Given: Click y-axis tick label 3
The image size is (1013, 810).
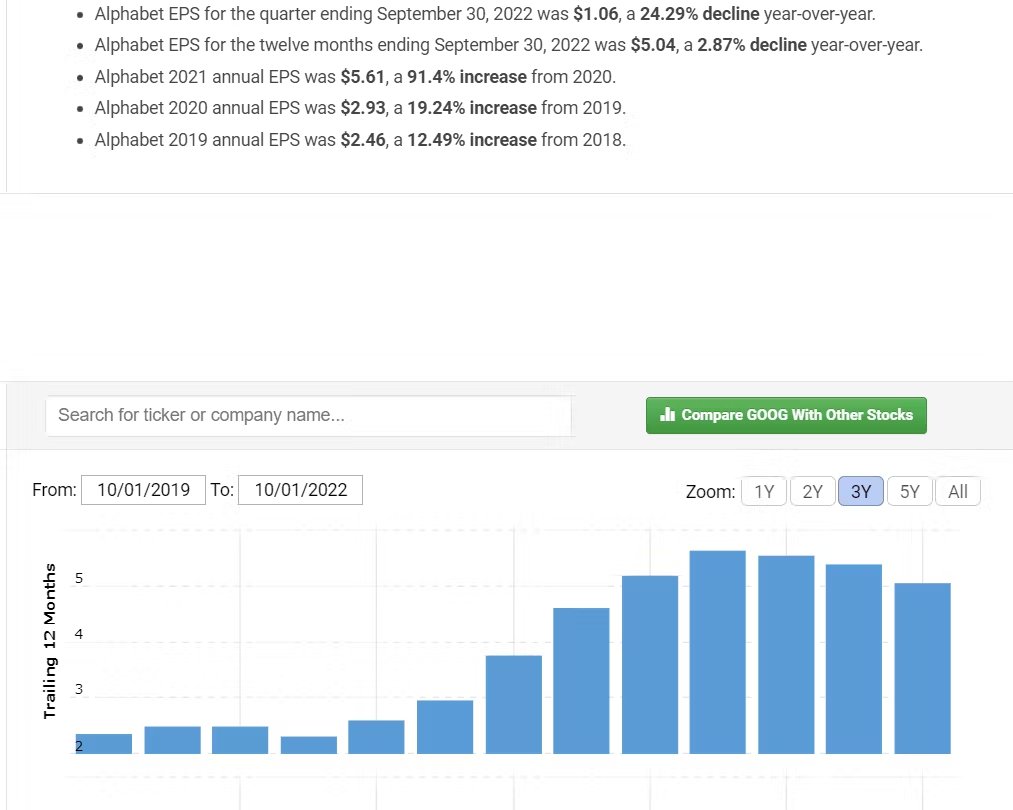Looking at the screenshot, I should [79, 689].
